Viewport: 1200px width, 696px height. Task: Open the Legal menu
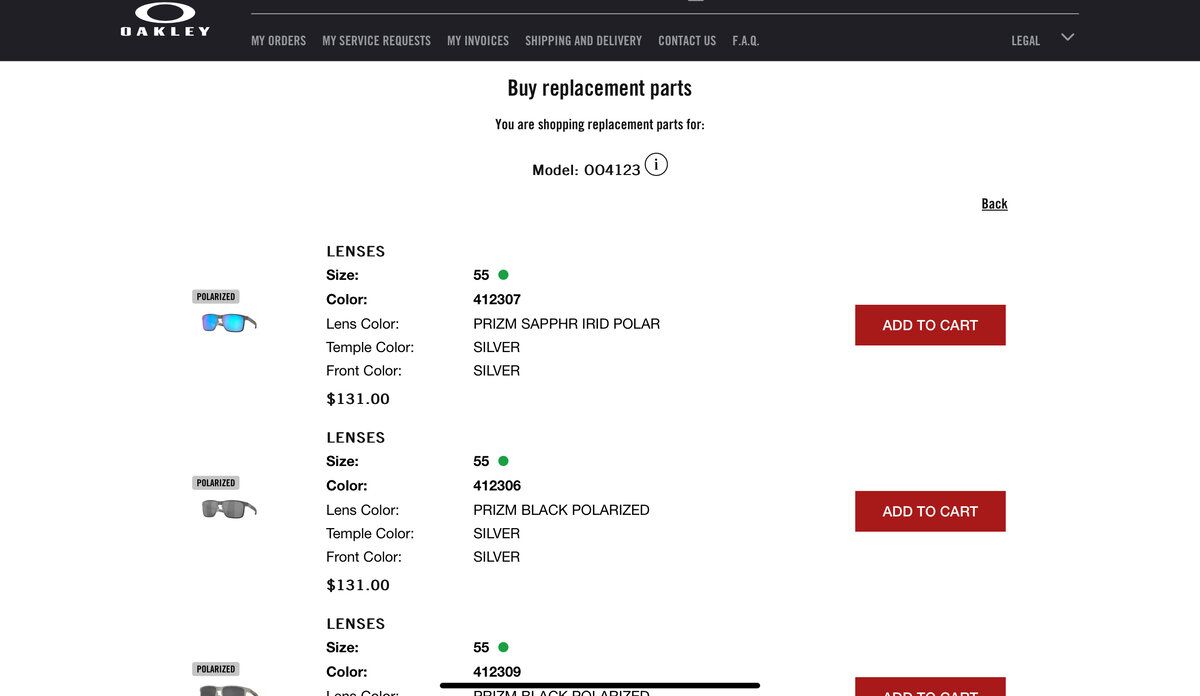click(x=1025, y=41)
